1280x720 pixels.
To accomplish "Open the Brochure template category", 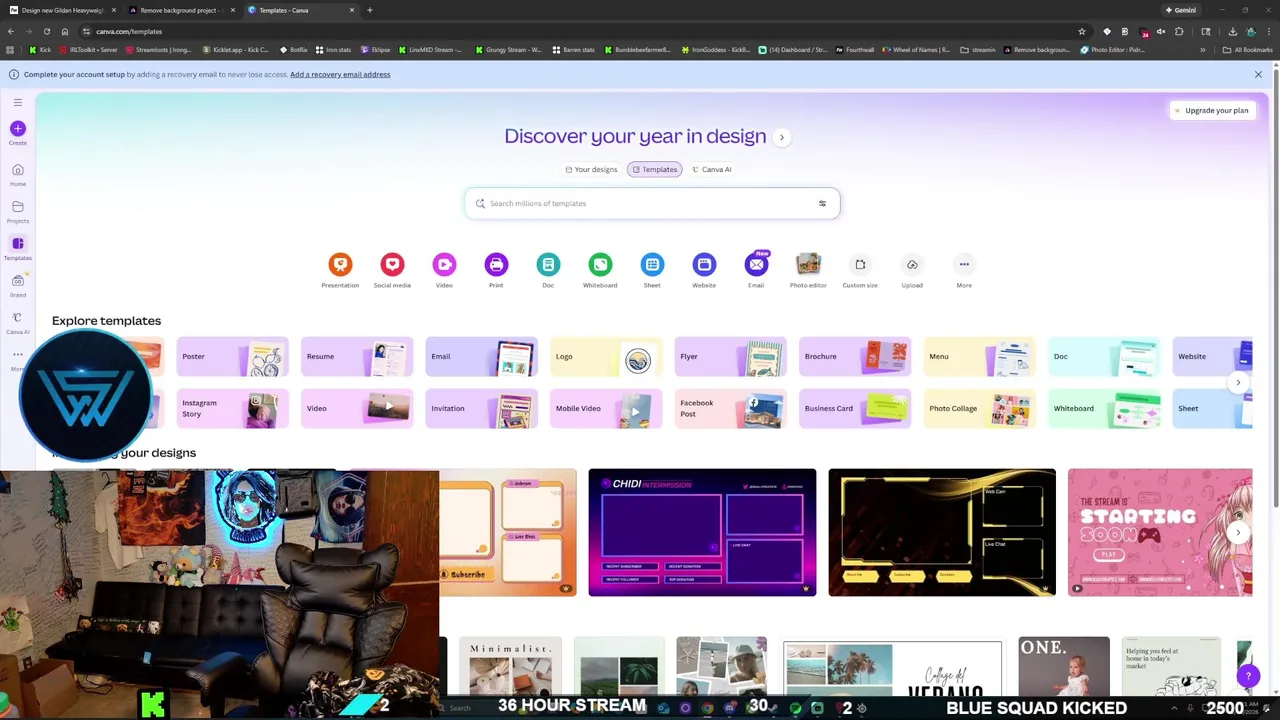I will click(x=855, y=356).
